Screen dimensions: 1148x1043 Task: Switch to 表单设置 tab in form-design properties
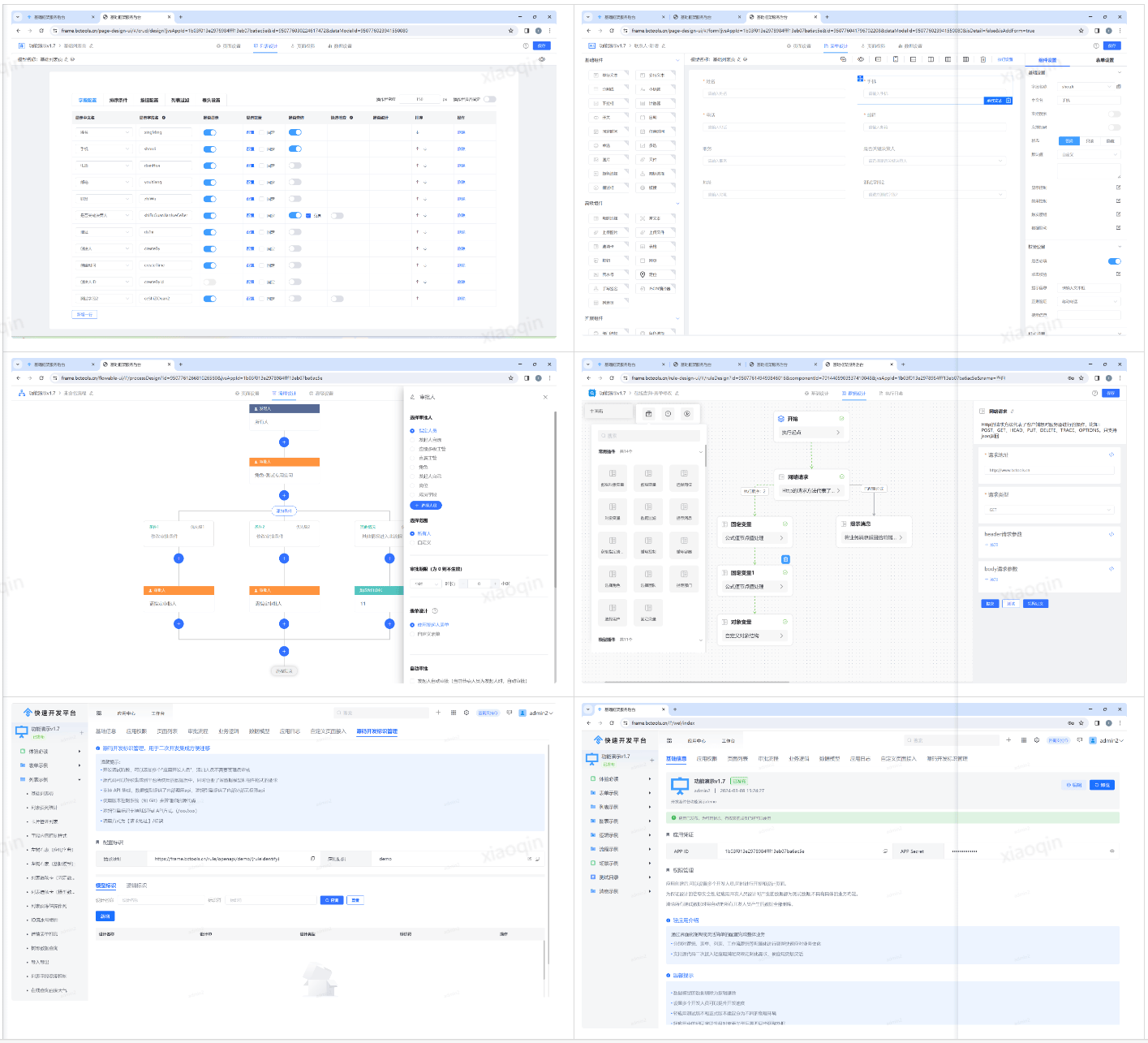(x=1105, y=60)
